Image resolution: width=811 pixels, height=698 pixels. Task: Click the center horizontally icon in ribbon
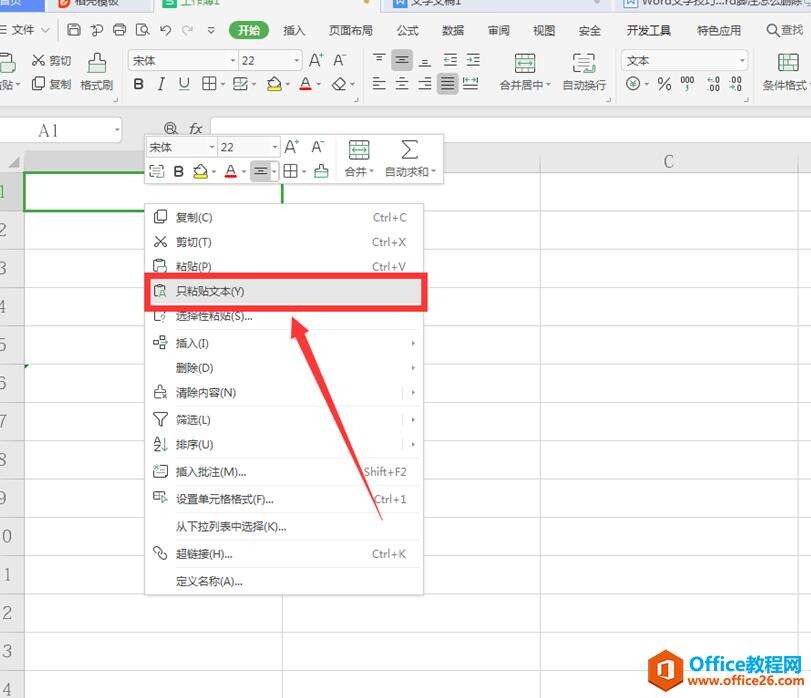pos(402,84)
